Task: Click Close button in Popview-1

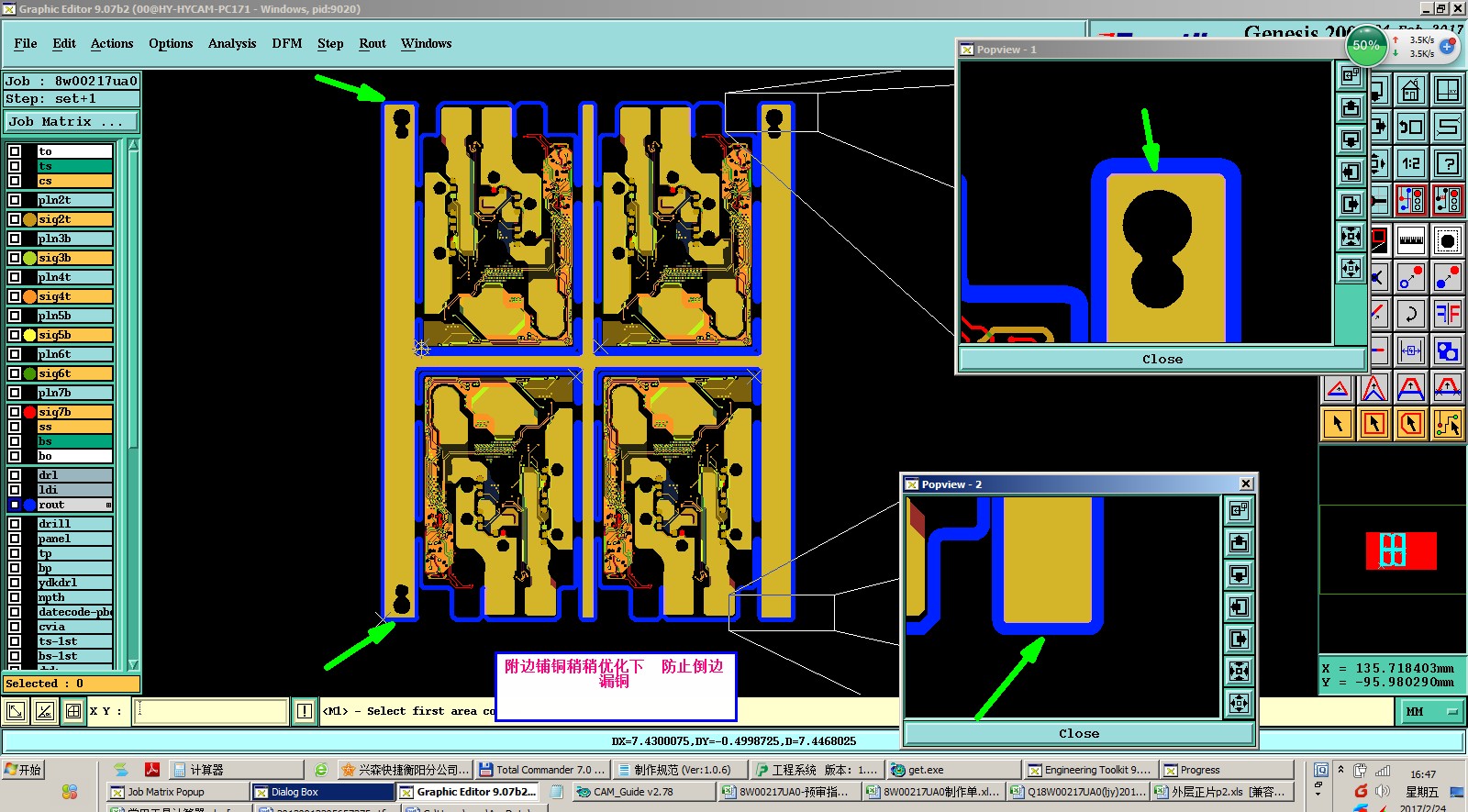Action: pyautogui.click(x=1162, y=359)
